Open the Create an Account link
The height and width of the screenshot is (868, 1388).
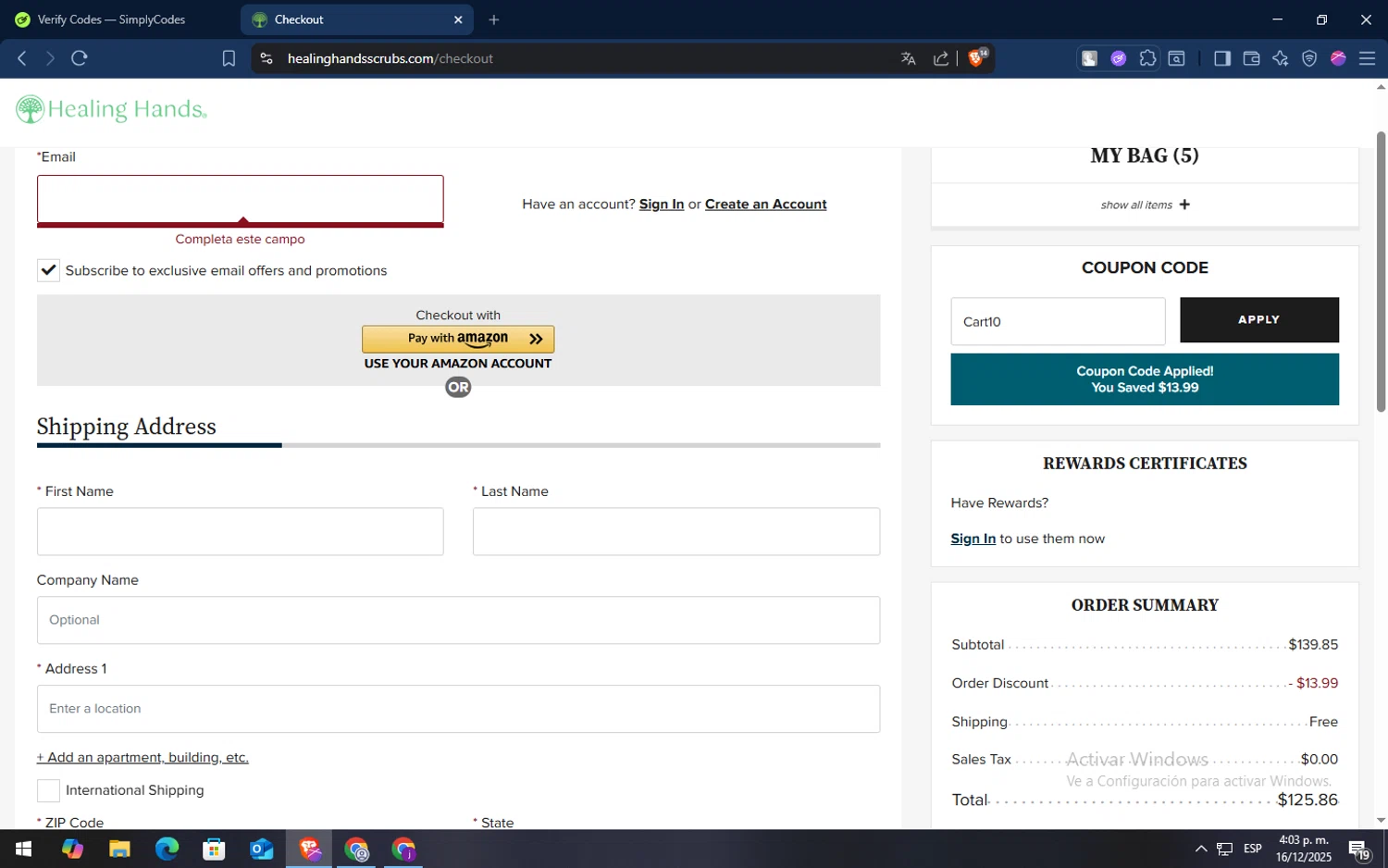(x=765, y=205)
